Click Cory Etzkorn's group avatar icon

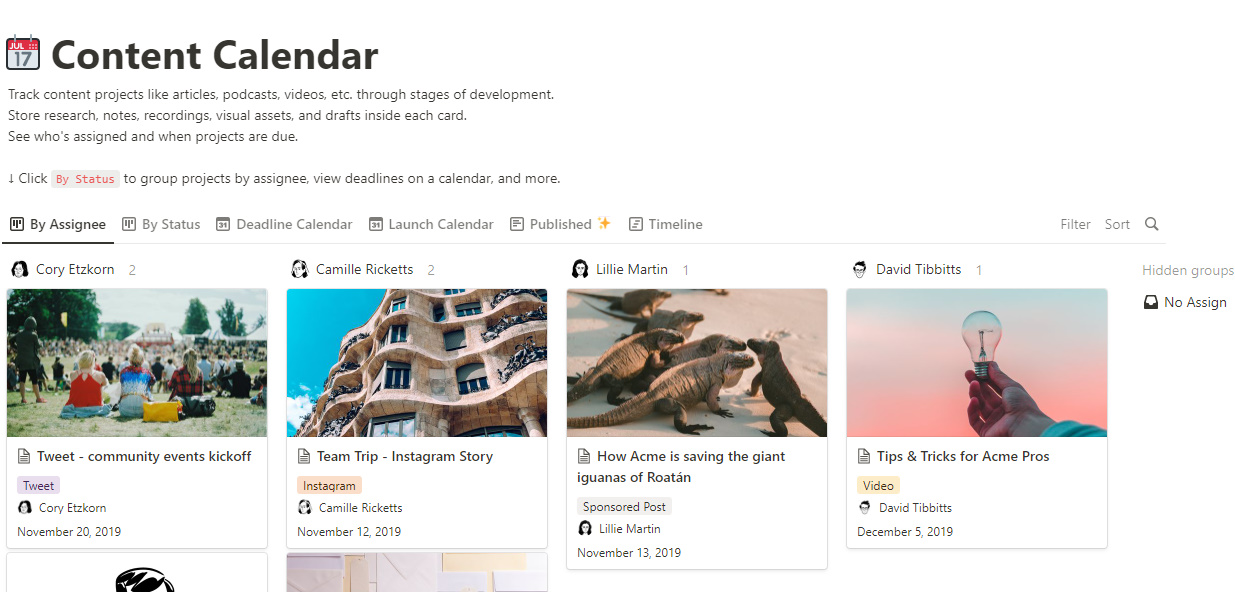(x=19, y=269)
